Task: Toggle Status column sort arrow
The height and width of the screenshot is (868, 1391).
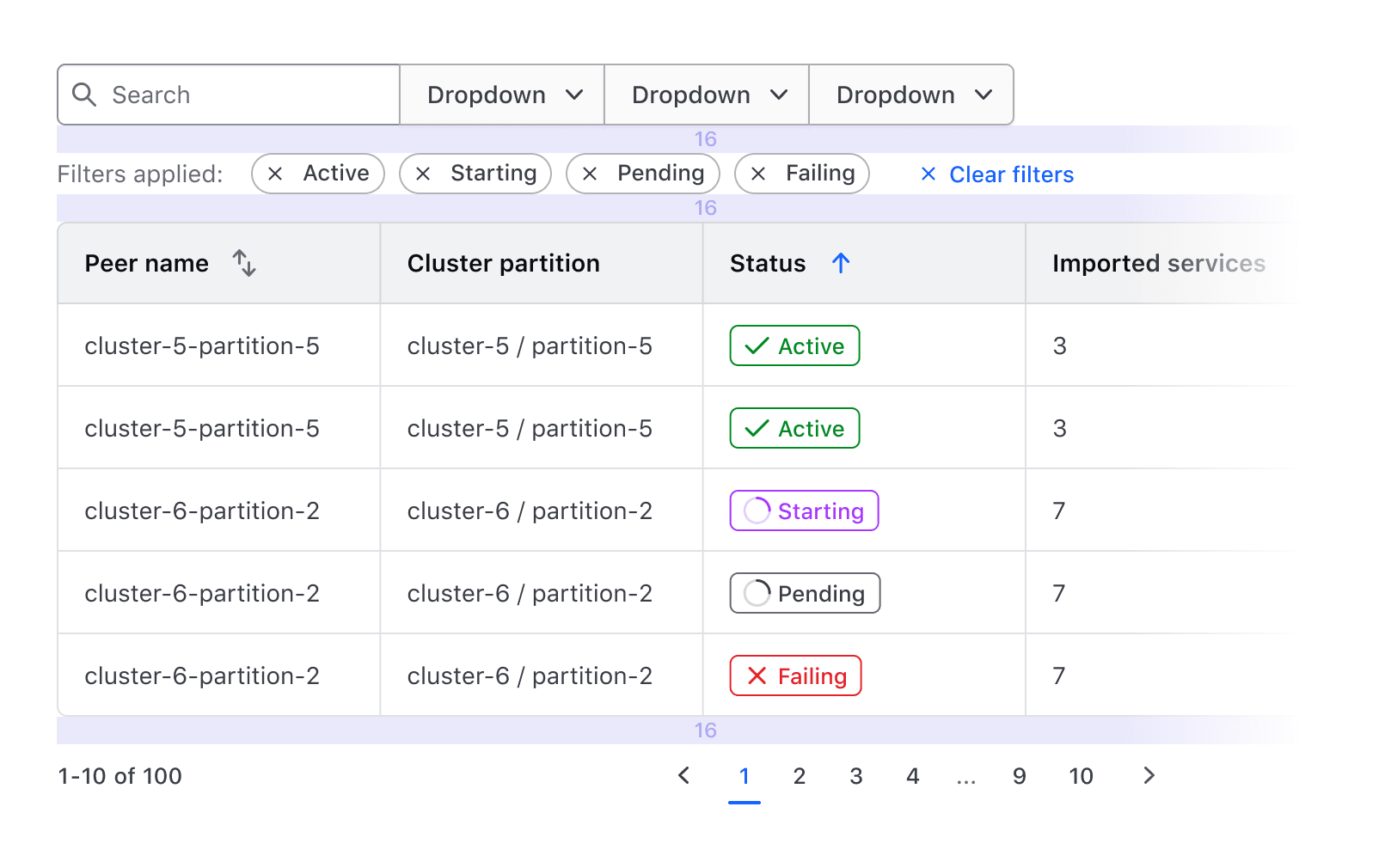Action: [841, 263]
